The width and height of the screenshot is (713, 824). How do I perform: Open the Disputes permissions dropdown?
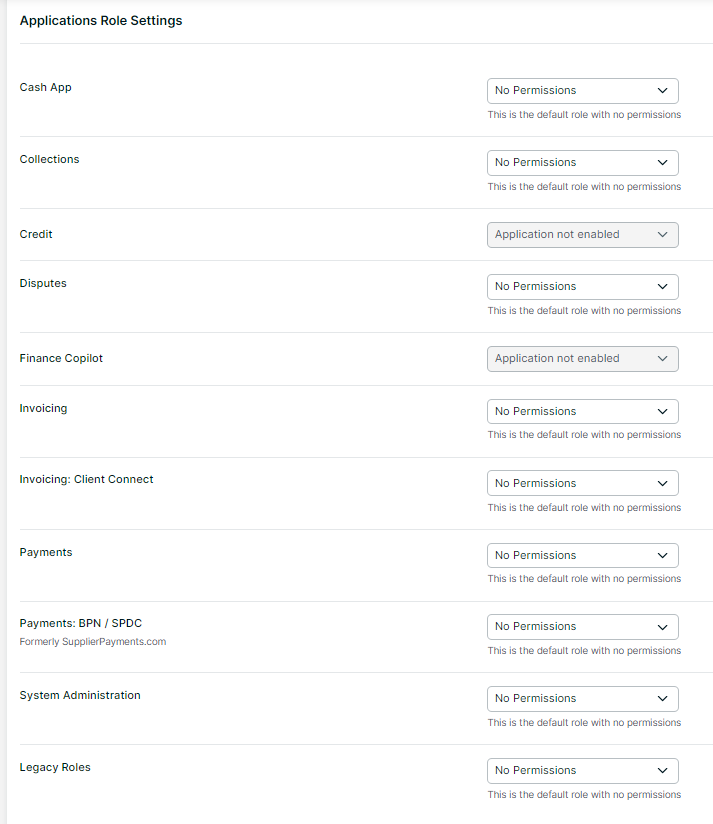(582, 287)
